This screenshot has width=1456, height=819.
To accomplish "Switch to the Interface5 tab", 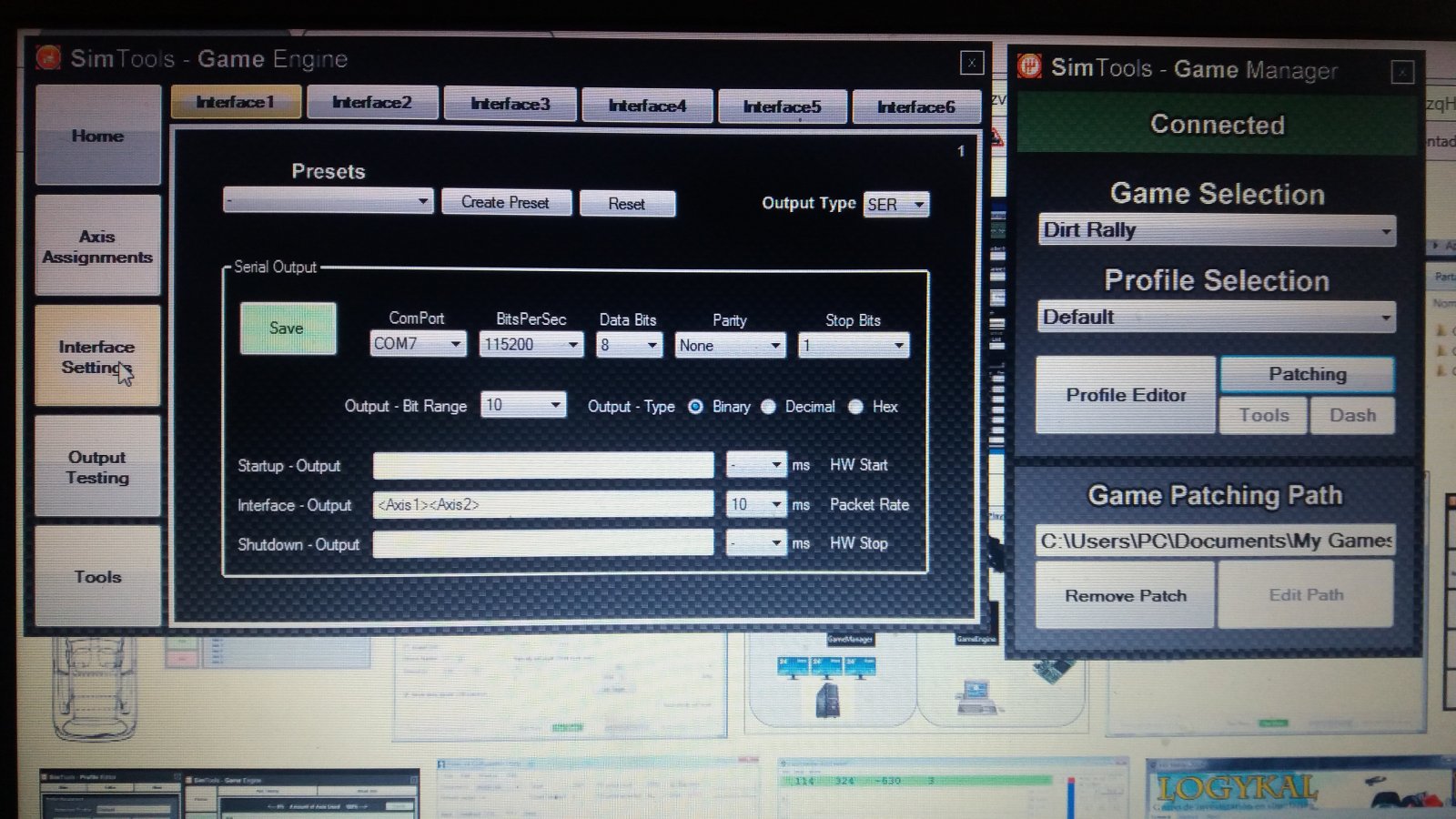I will click(783, 106).
